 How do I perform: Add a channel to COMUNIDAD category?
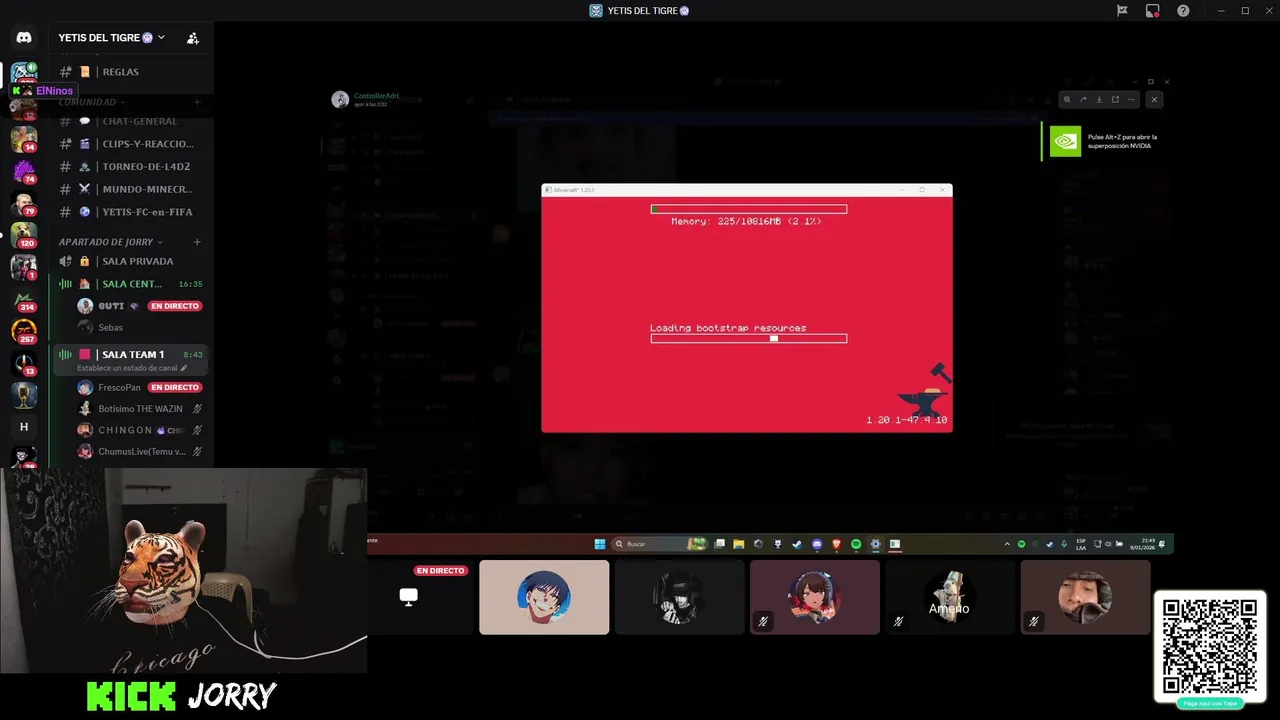[197, 102]
